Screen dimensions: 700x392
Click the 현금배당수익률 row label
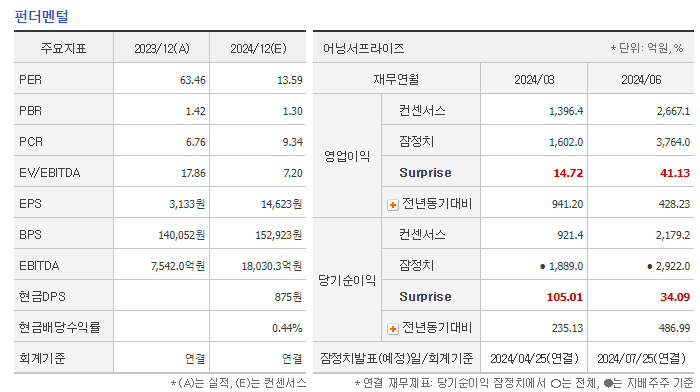click(59, 327)
